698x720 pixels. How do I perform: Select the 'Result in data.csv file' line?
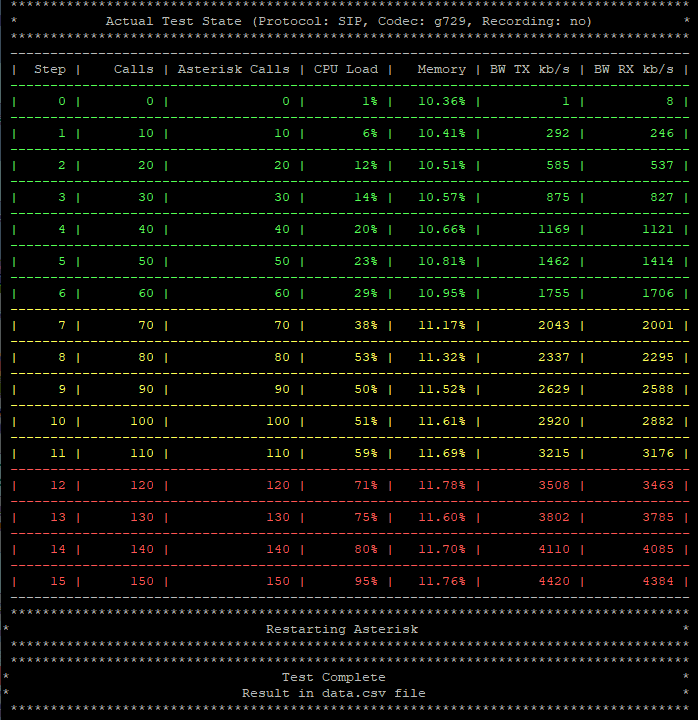[x=334, y=693]
